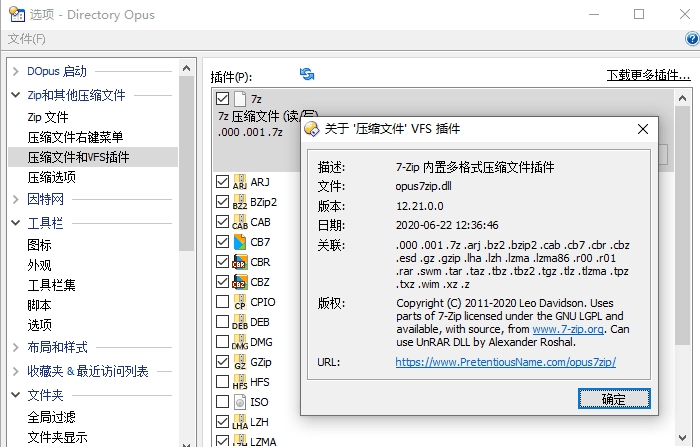Viewport: 700px width, 447px height.
Task: Click the 确定 button in dialog
Action: pyautogui.click(x=614, y=398)
